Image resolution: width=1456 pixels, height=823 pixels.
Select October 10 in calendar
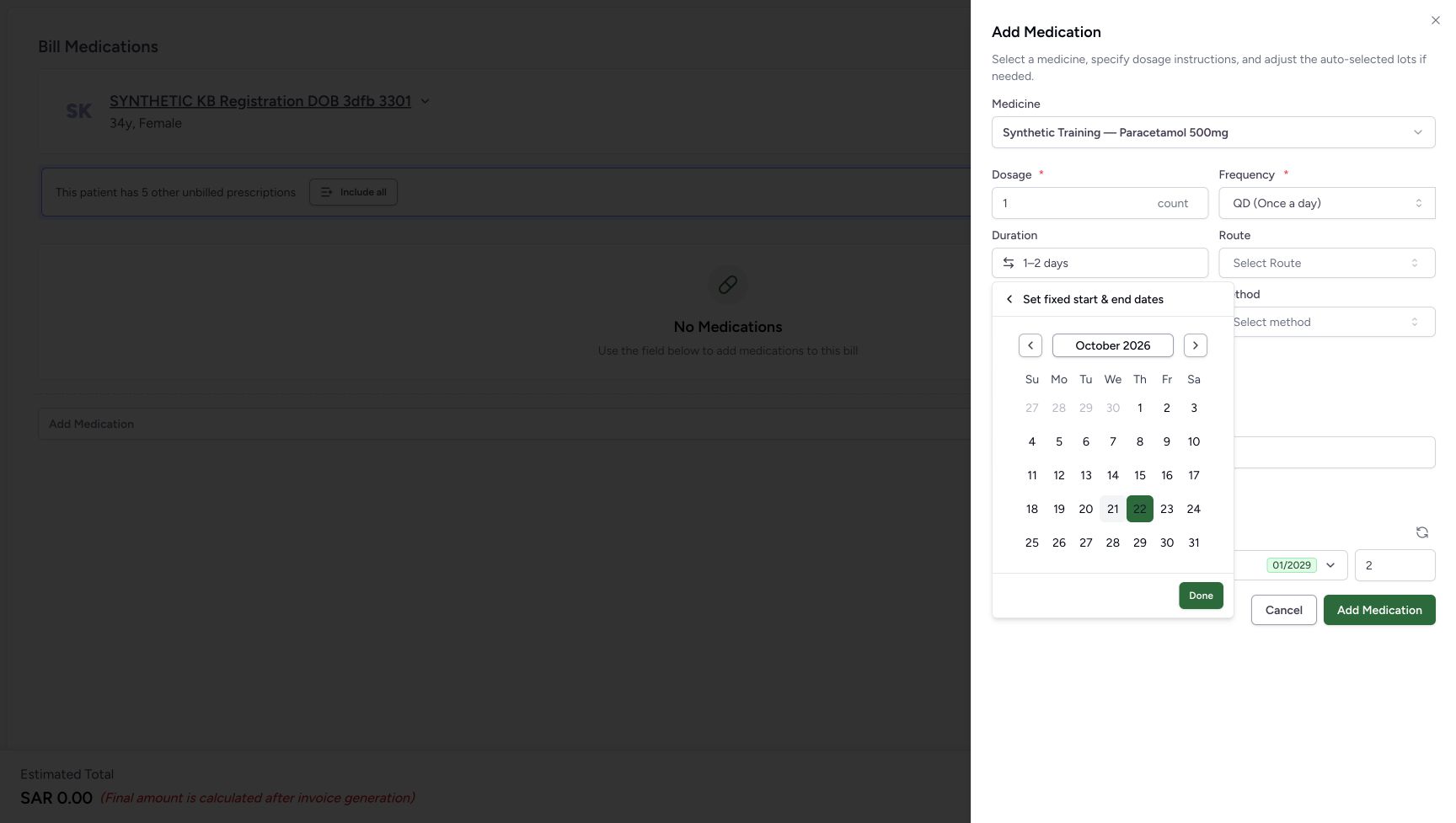point(1193,441)
